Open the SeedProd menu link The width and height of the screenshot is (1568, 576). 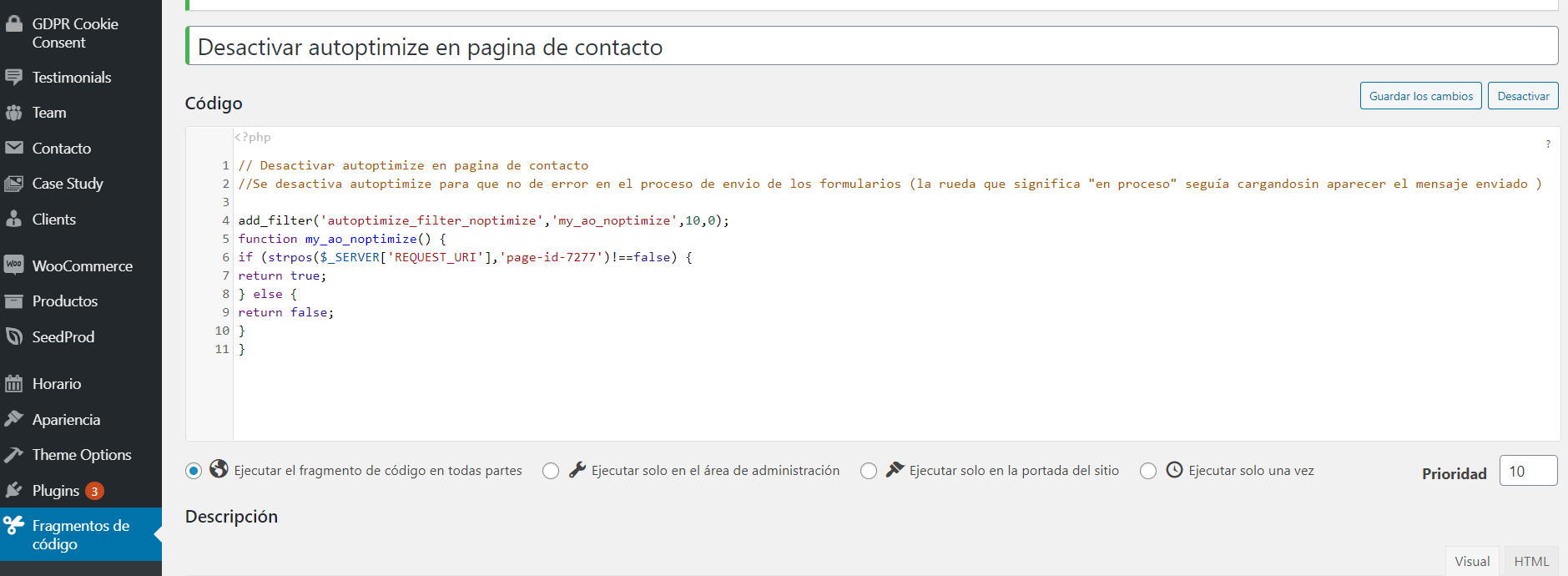coord(81,336)
